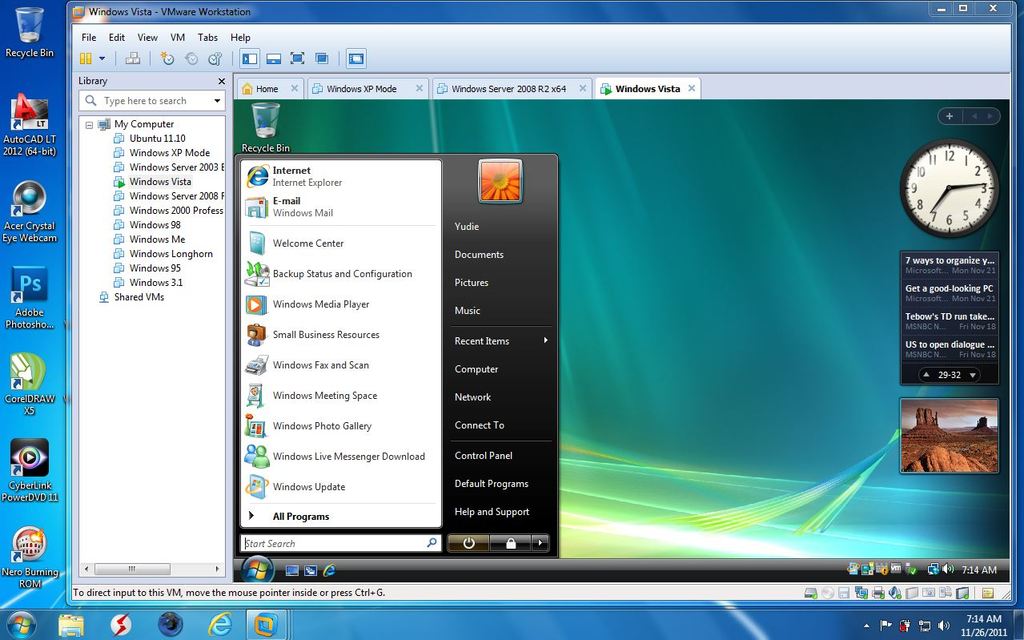Select Windows 98 in the Library
1024x640 pixels.
pyautogui.click(x=155, y=225)
